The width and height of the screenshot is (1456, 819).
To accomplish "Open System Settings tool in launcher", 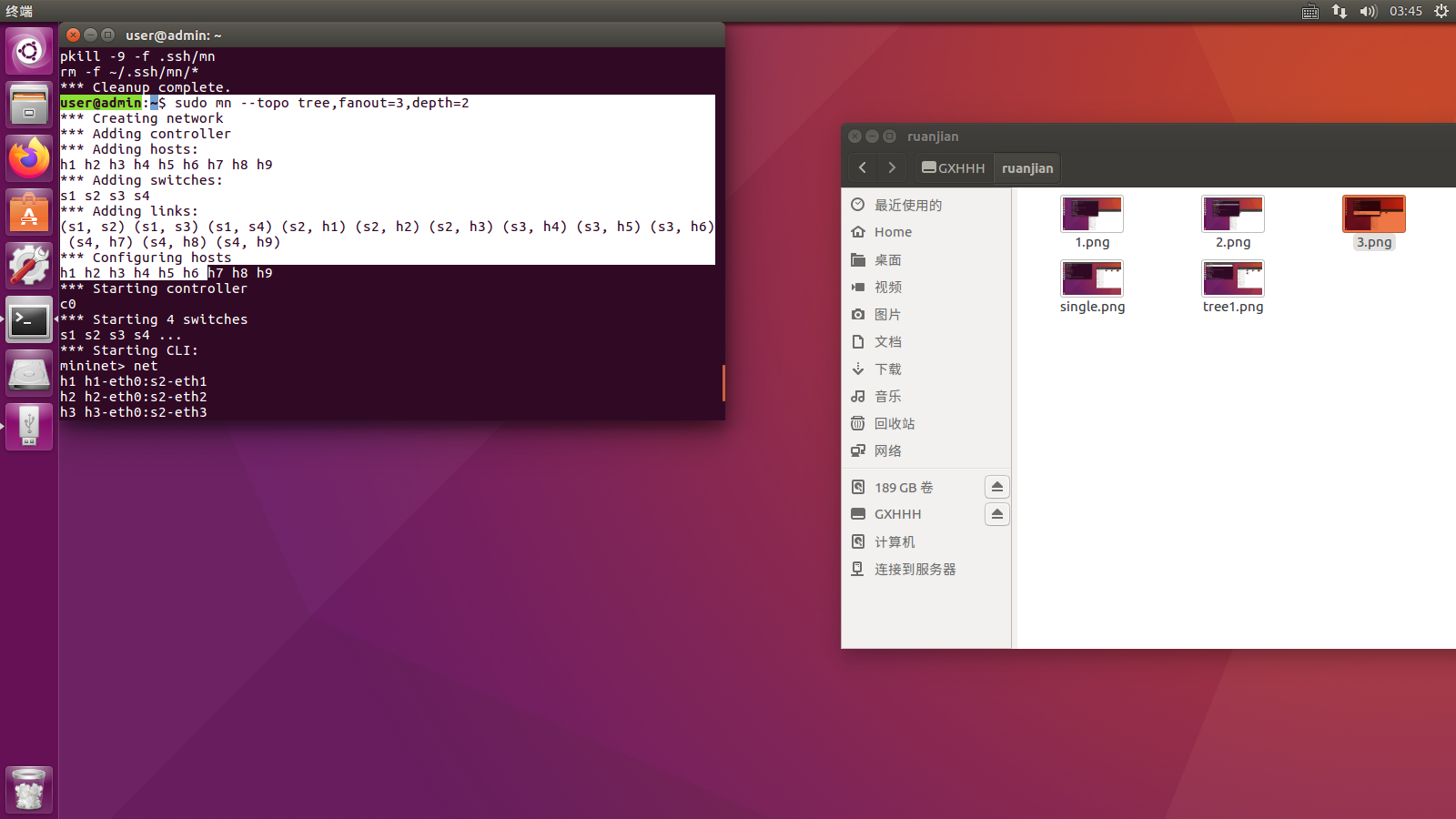I will pyautogui.click(x=29, y=266).
